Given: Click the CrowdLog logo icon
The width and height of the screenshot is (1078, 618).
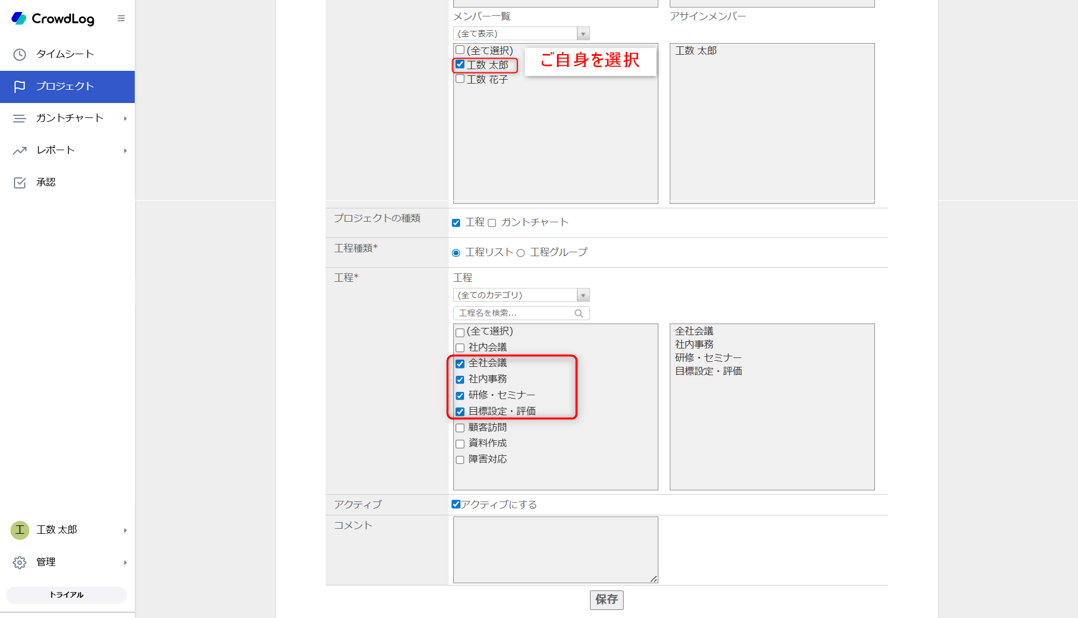Looking at the screenshot, I should click(18, 19).
